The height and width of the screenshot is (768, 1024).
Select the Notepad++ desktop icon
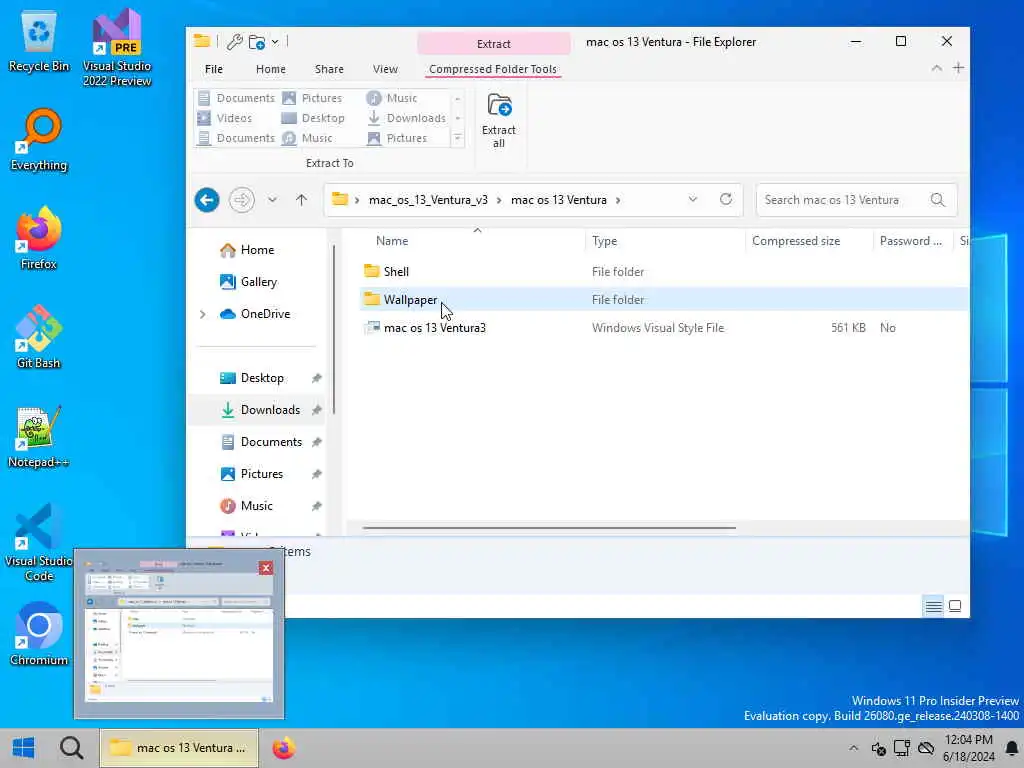tap(39, 436)
